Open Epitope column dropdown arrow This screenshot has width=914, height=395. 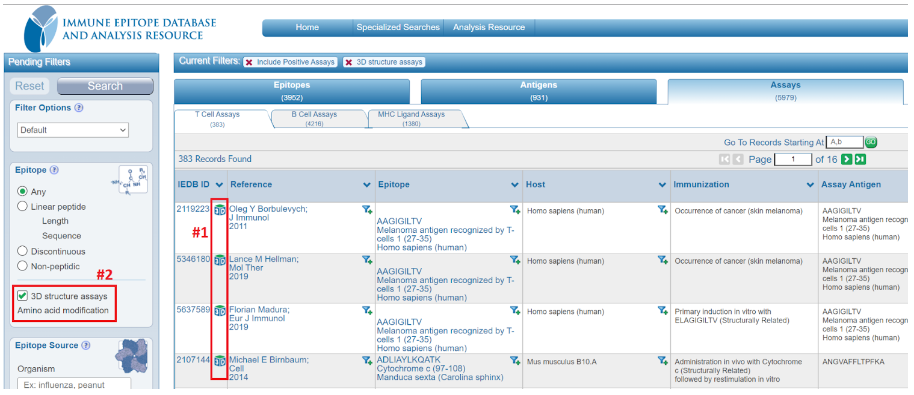click(515, 185)
